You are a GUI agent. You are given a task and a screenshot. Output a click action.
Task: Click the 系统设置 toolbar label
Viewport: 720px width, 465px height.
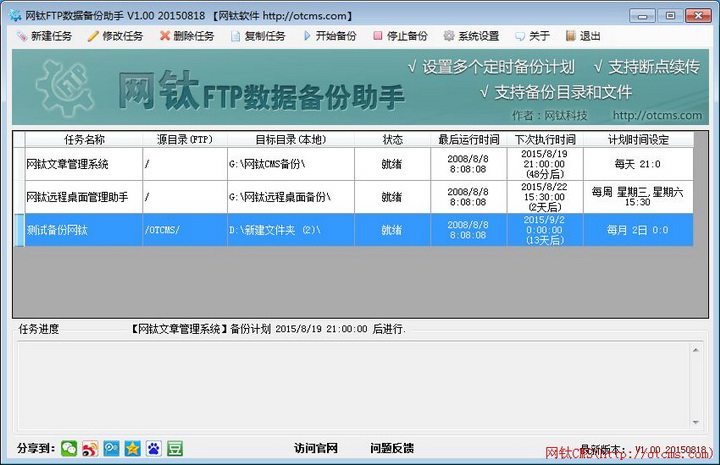pyautogui.click(x=478, y=36)
